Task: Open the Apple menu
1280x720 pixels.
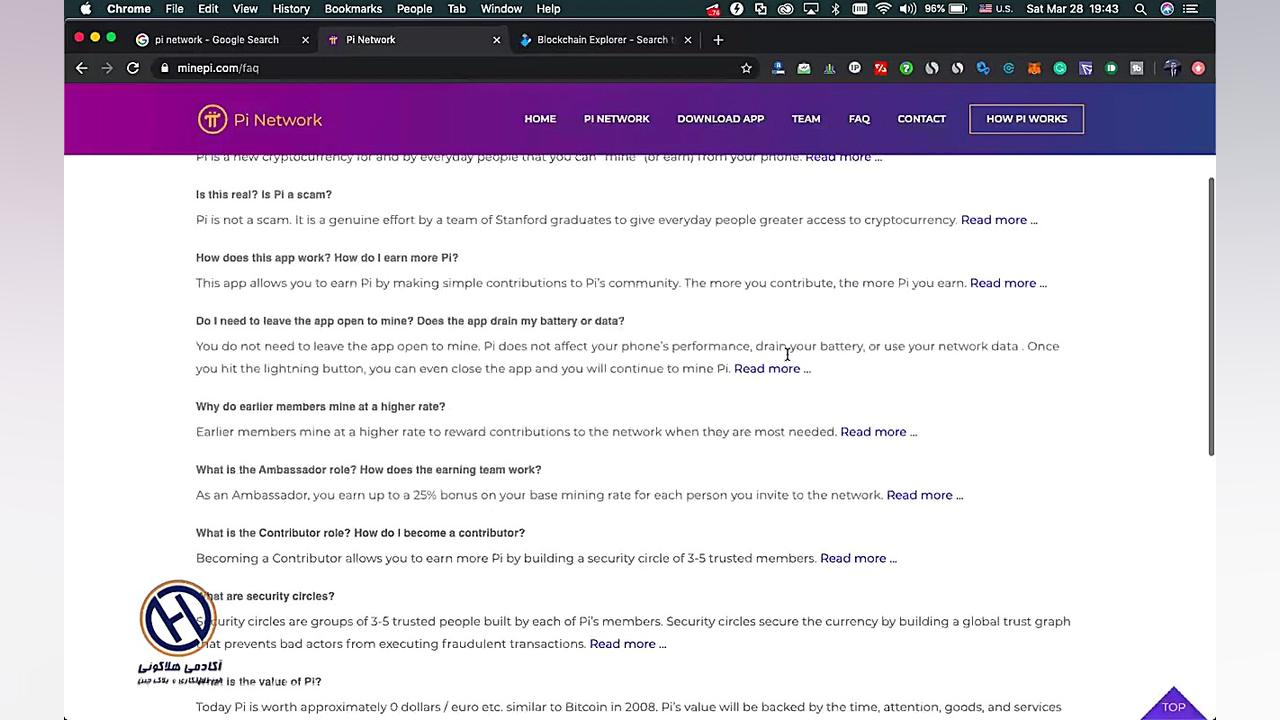Action: coord(85,9)
